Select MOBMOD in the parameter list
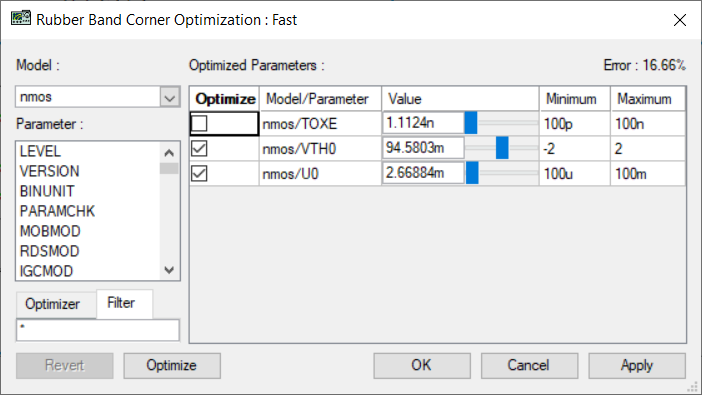Viewport: 702px width, 395px height. point(50,231)
